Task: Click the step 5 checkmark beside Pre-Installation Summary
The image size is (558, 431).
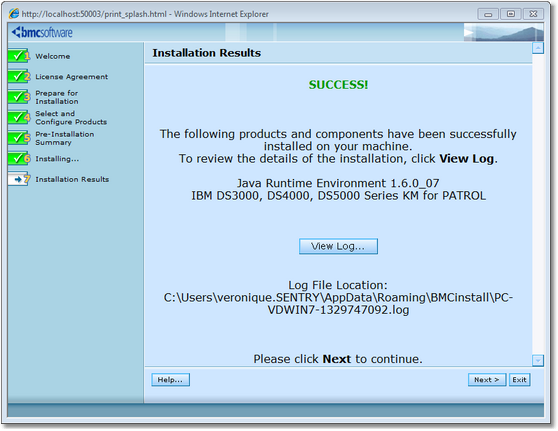Action: (19, 138)
